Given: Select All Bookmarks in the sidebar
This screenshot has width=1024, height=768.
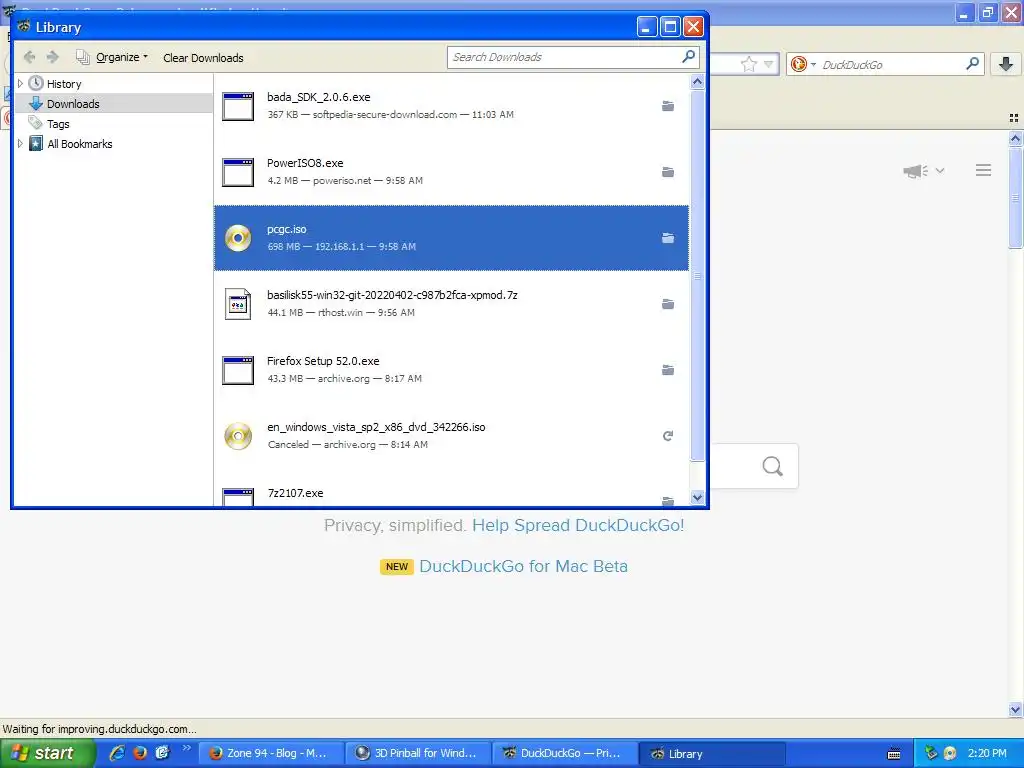Looking at the screenshot, I should pos(80,144).
